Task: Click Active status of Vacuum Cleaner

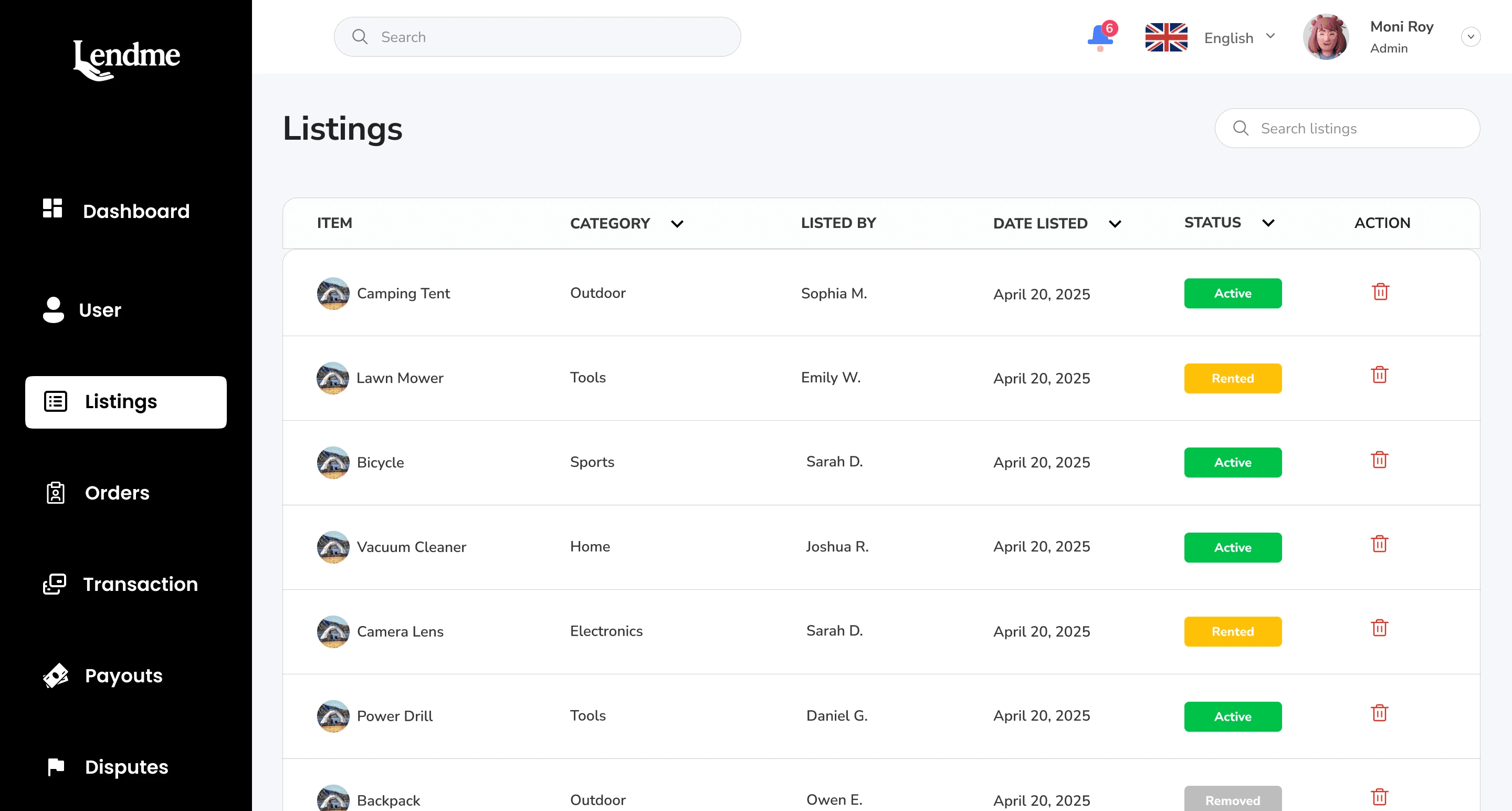Action: (1232, 547)
